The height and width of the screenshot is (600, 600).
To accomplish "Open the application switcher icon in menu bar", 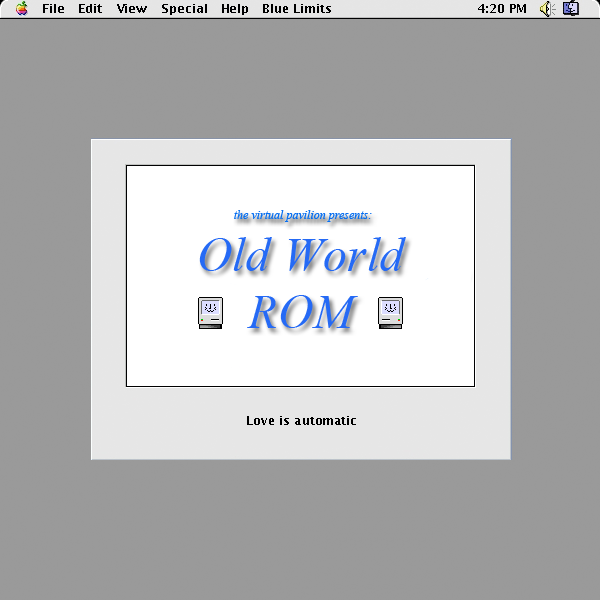I will 571,9.
